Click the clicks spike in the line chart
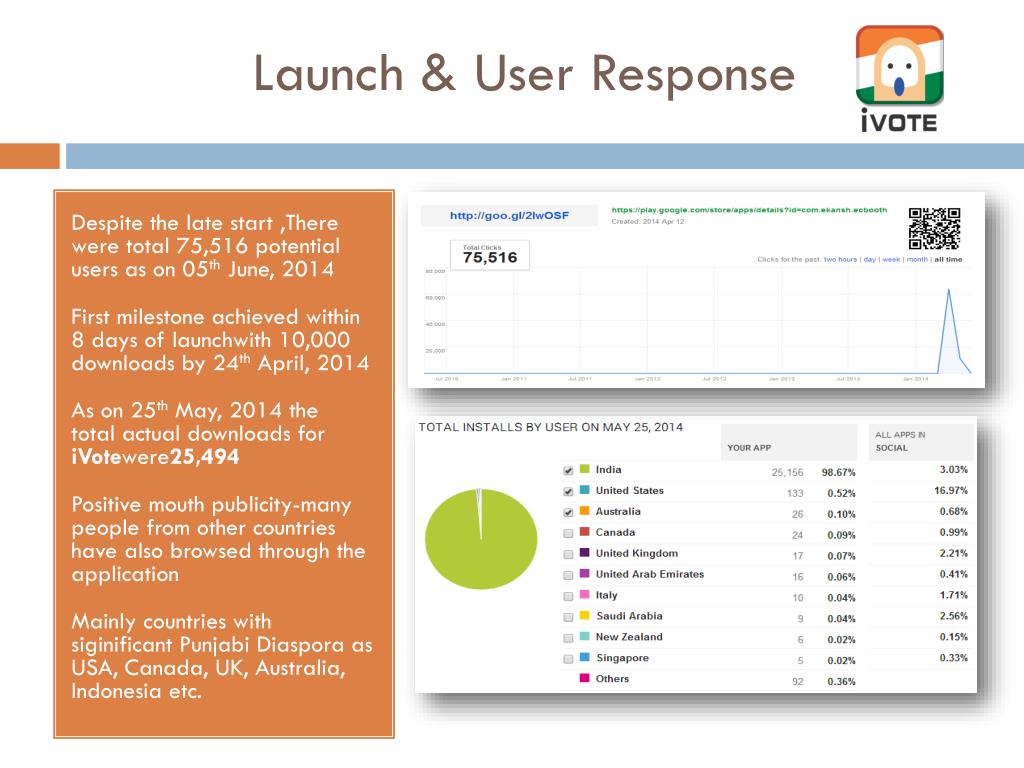 [x=949, y=330]
